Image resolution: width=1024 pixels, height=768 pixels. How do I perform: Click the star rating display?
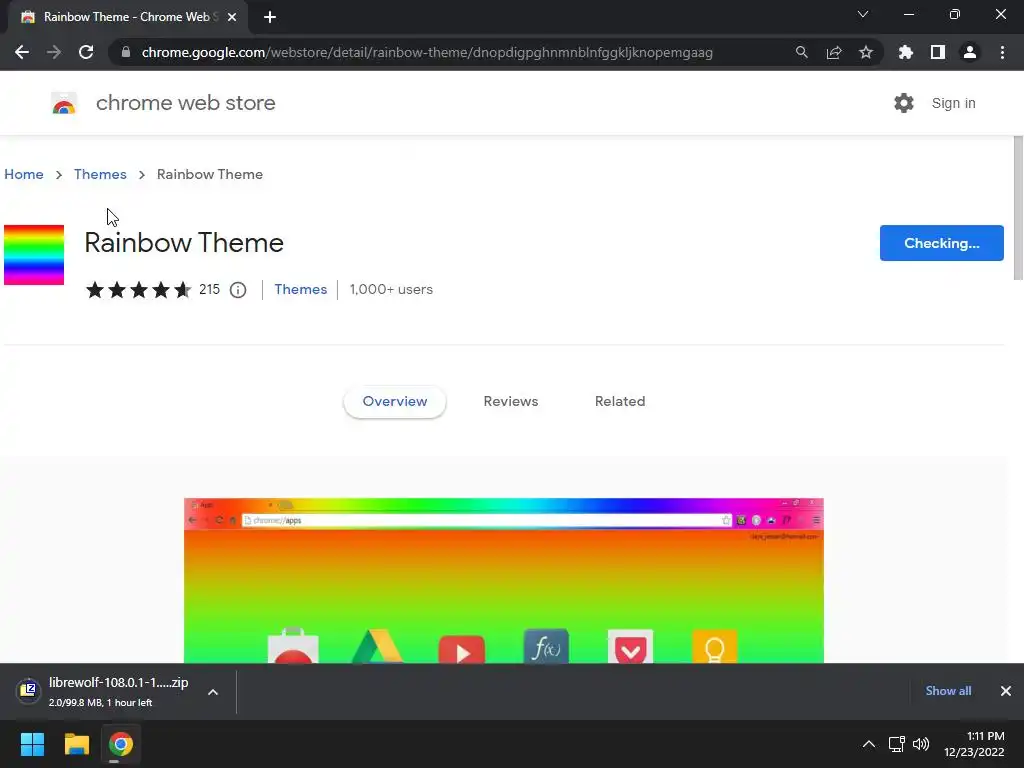tap(138, 289)
